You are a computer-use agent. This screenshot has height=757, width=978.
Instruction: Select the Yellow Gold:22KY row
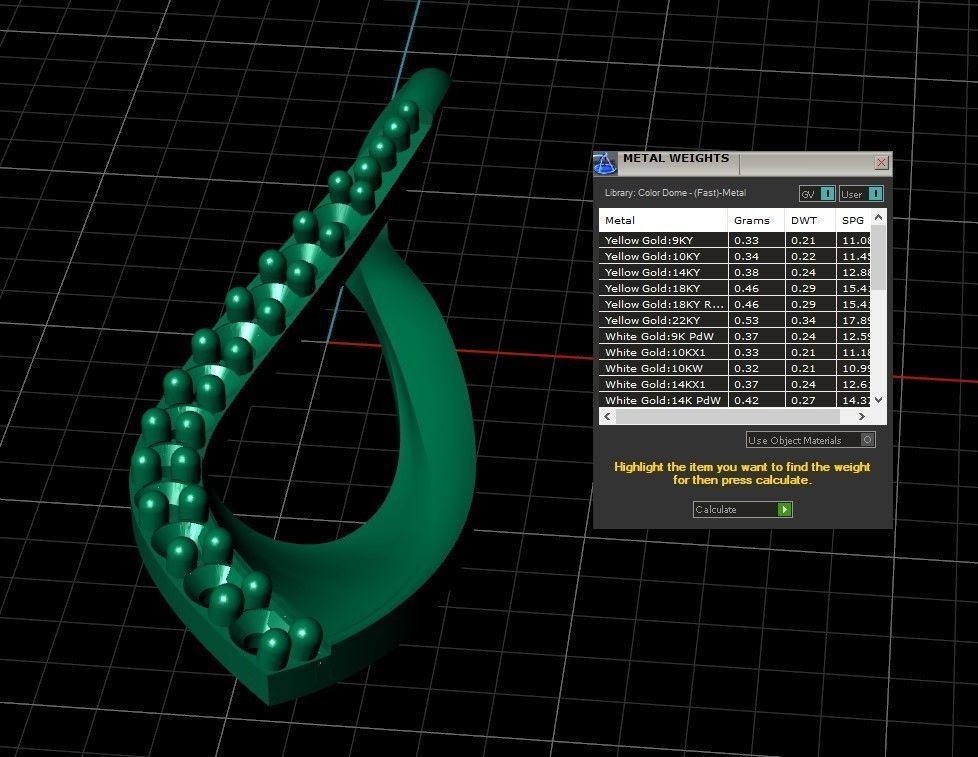[x=734, y=321]
